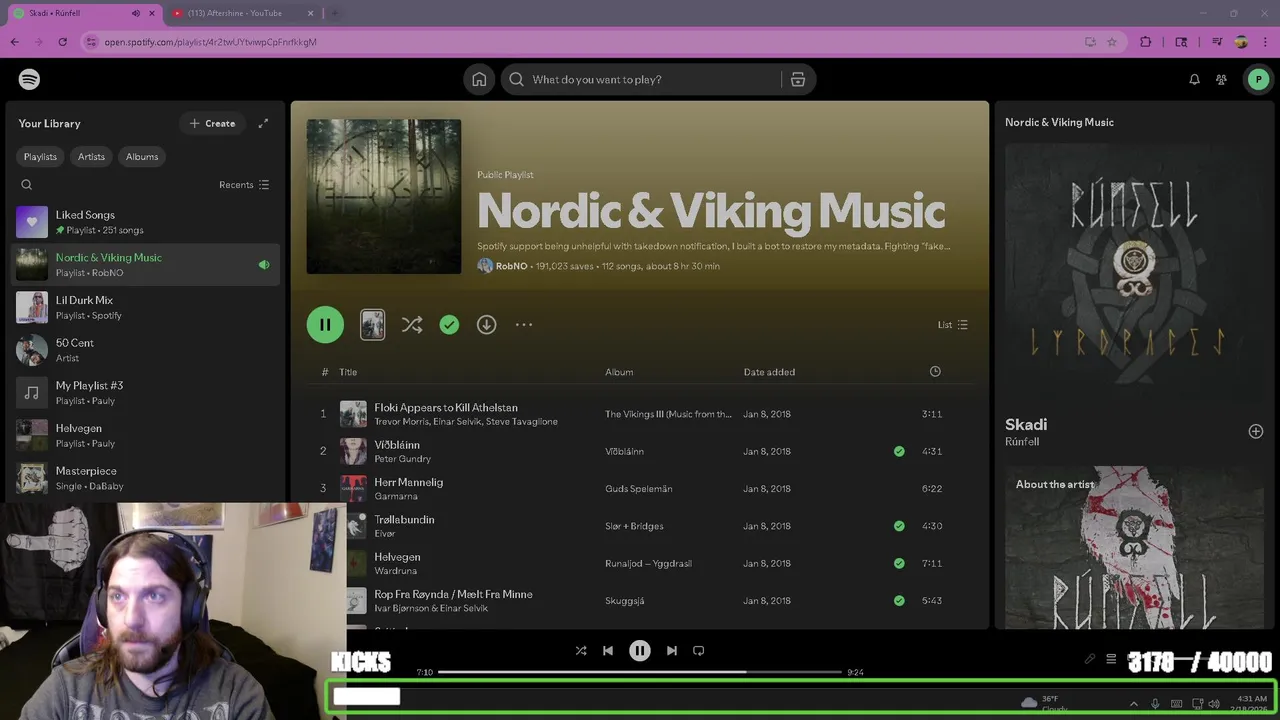
Task: Add Skadi to Liked Songs
Action: [x=1256, y=431]
